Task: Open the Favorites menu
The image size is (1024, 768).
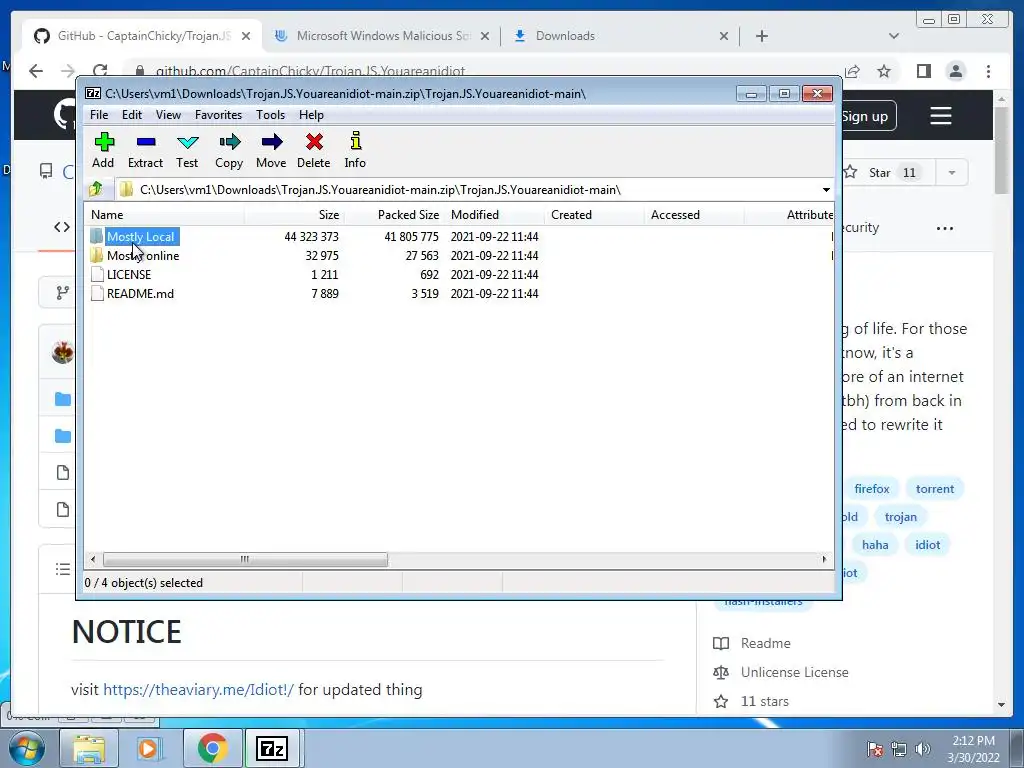Action: coord(218,115)
